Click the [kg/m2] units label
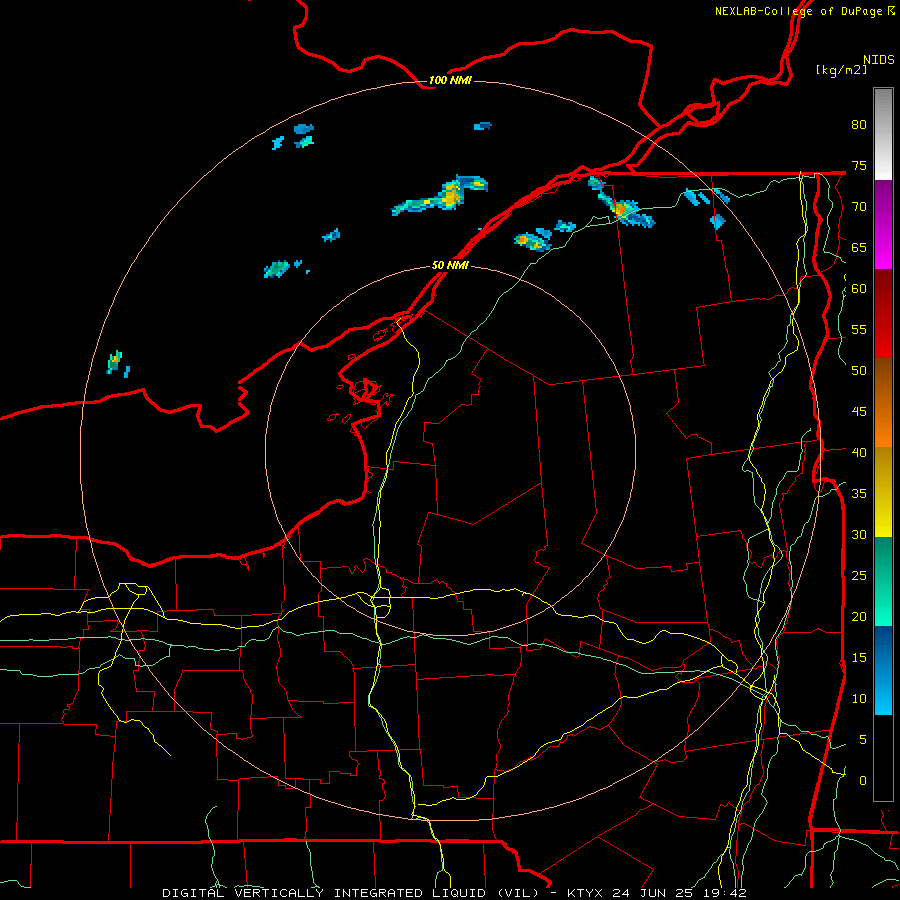Screen dimensions: 900x900 [841, 70]
